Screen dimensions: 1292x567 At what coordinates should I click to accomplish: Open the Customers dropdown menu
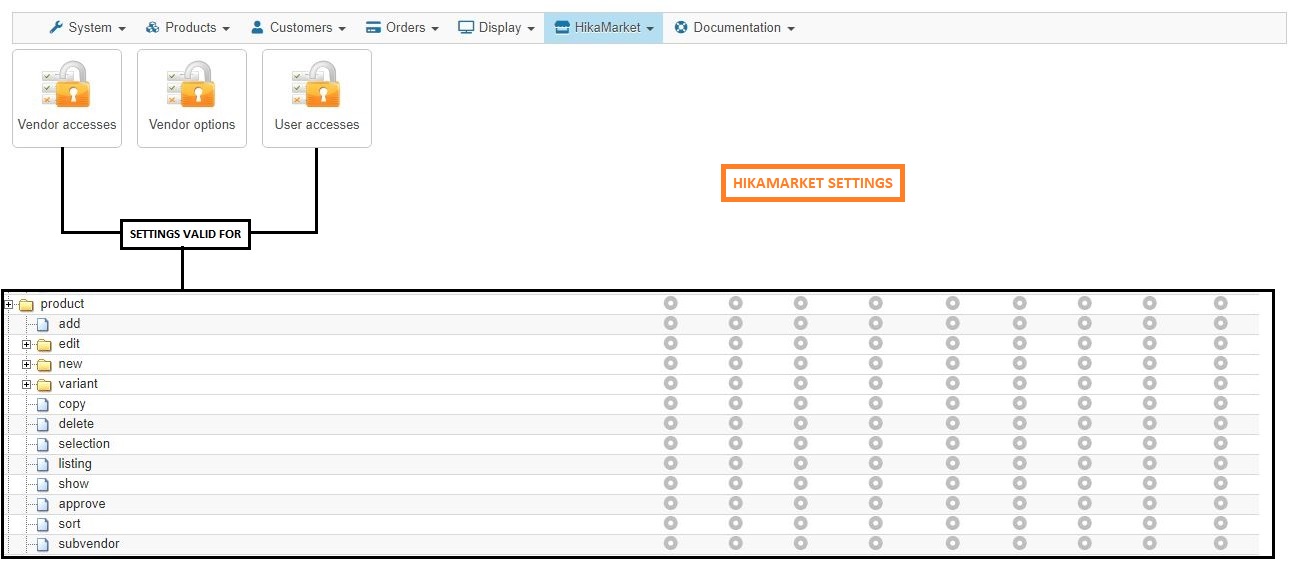coord(297,28)
